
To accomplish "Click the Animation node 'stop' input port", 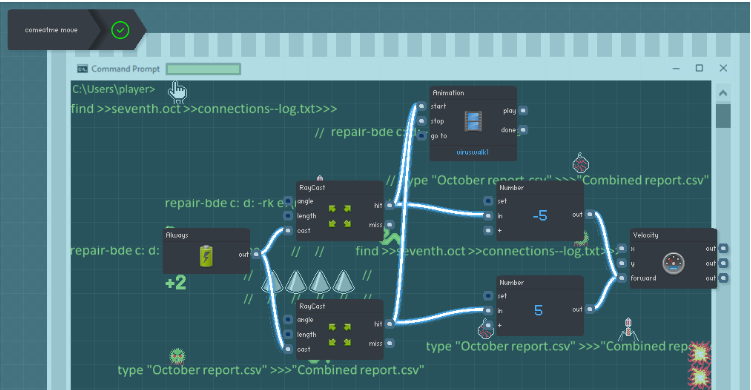I will point(421,121).
